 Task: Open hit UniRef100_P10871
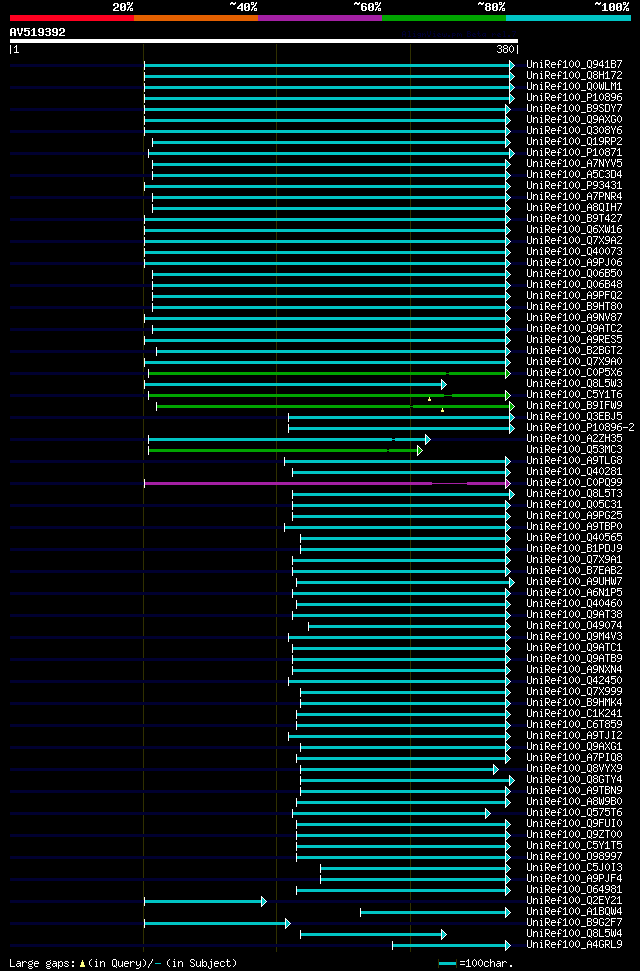click(574, 152)
